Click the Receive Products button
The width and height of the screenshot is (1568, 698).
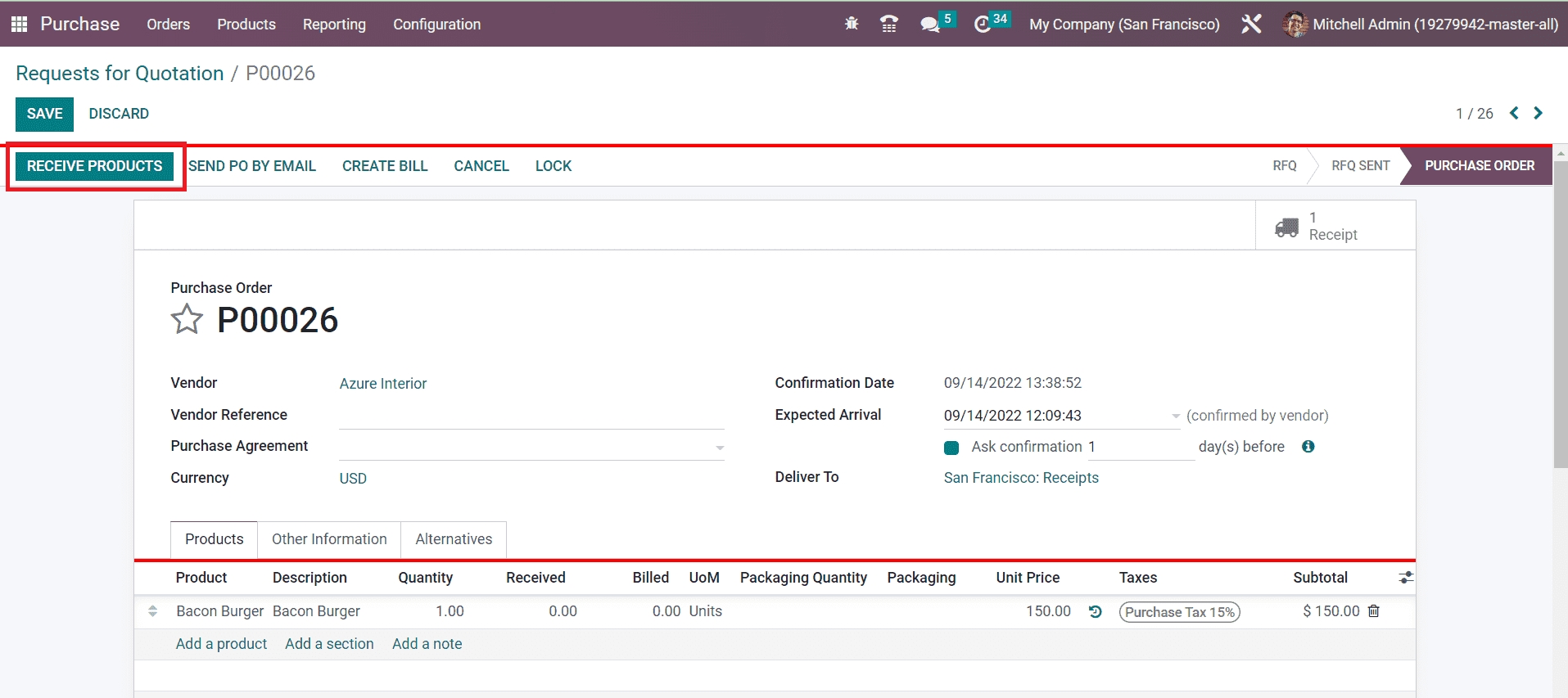click(x=94, y=166)
